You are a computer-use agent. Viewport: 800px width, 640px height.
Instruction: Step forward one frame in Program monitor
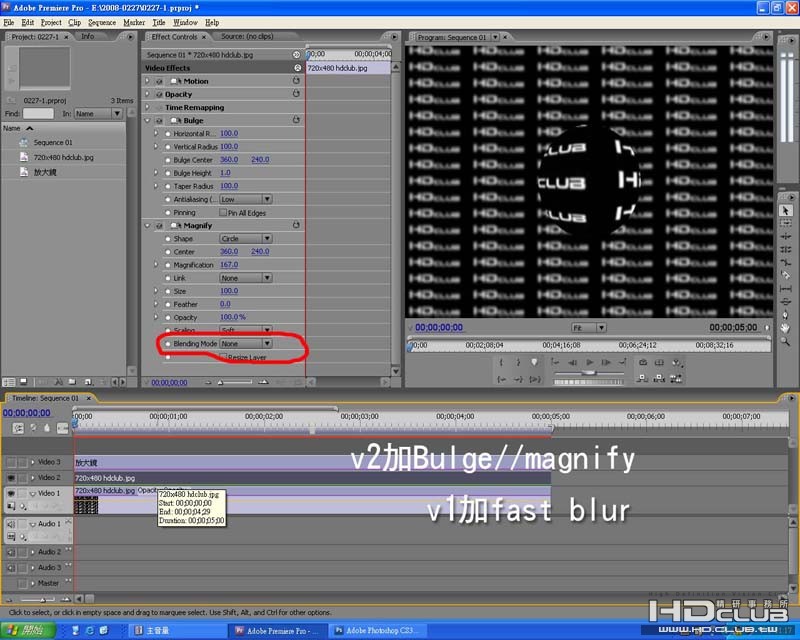point(606,362)
